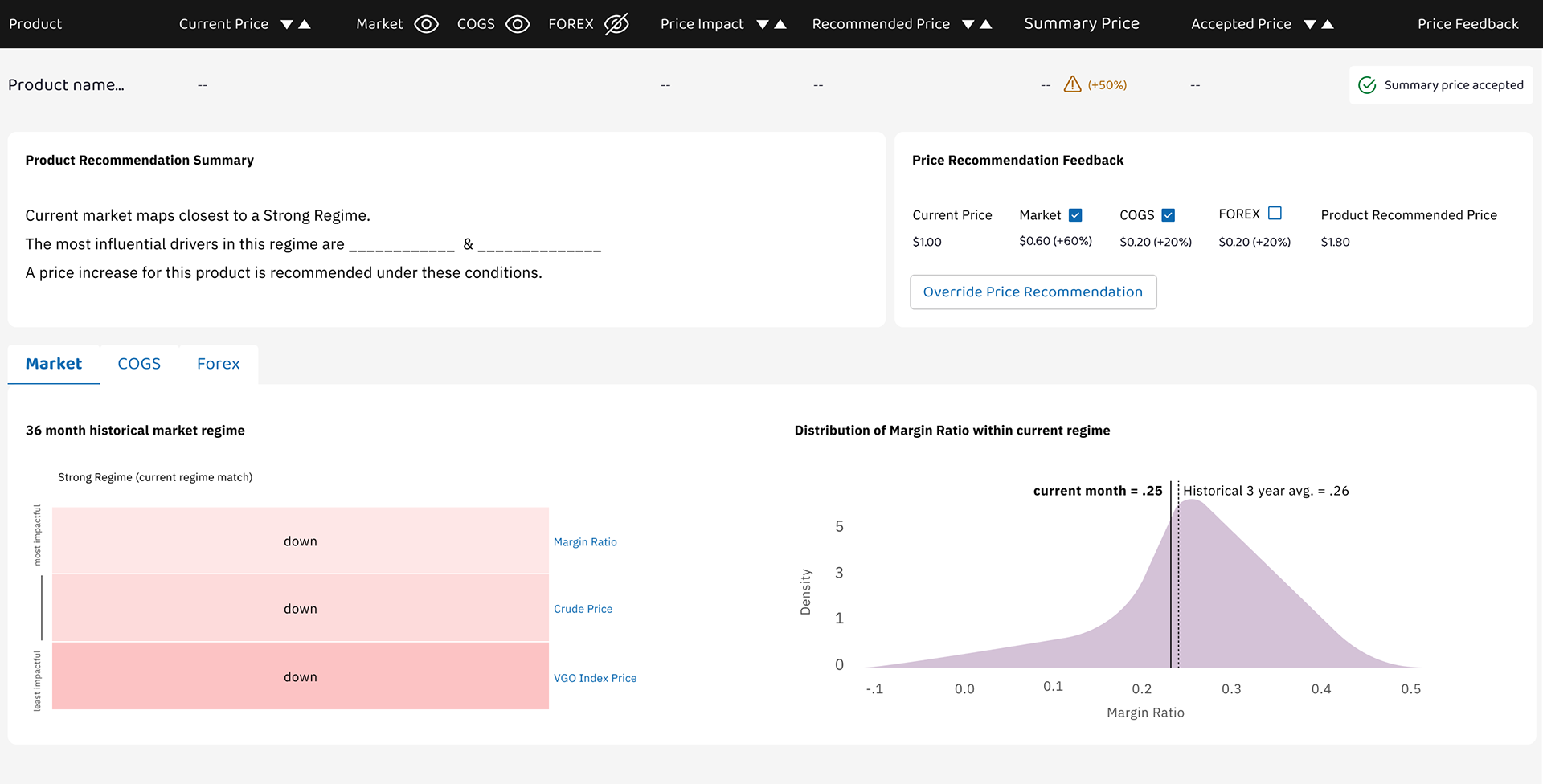This screenshot has height=784, width=1543.
Task: Click Override Price Recommendation button
Action: (x=1033, y=292)
